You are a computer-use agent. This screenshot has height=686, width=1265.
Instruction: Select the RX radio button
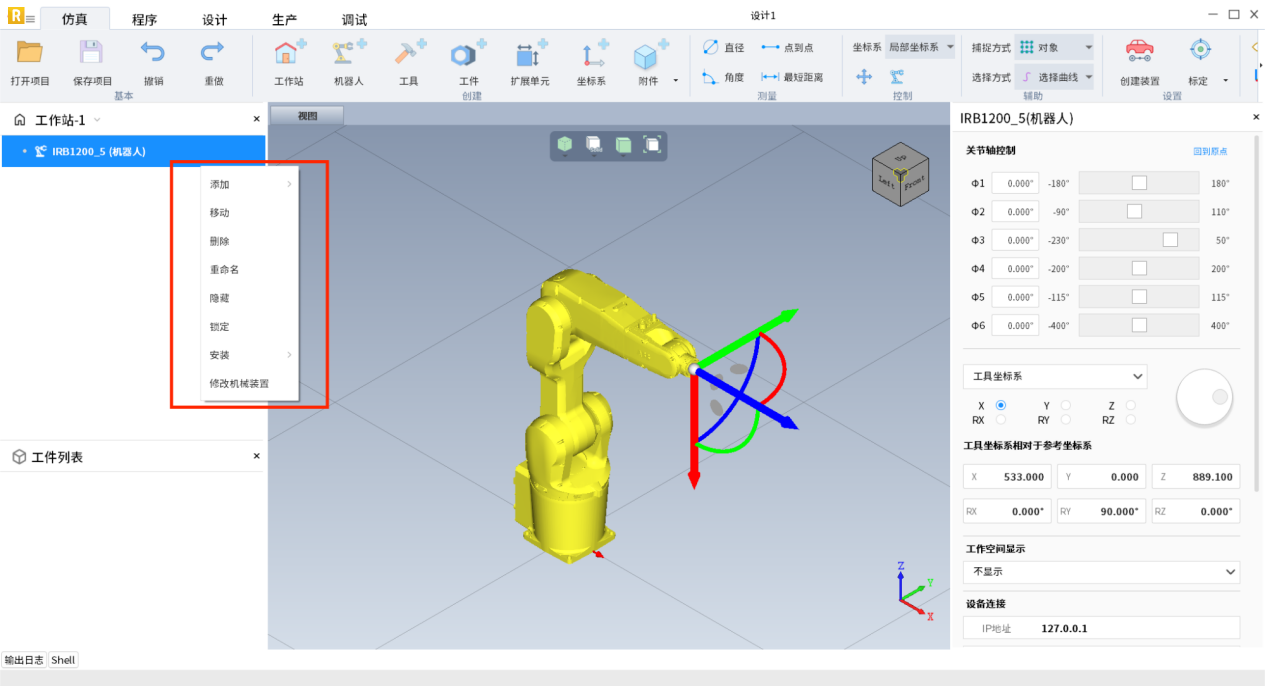click(1001, 421)
